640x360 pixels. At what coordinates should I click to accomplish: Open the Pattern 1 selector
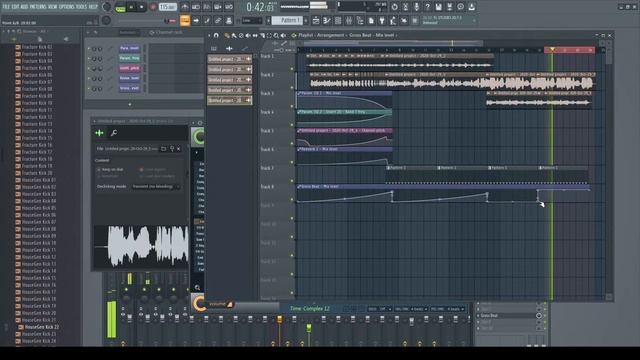288,20
